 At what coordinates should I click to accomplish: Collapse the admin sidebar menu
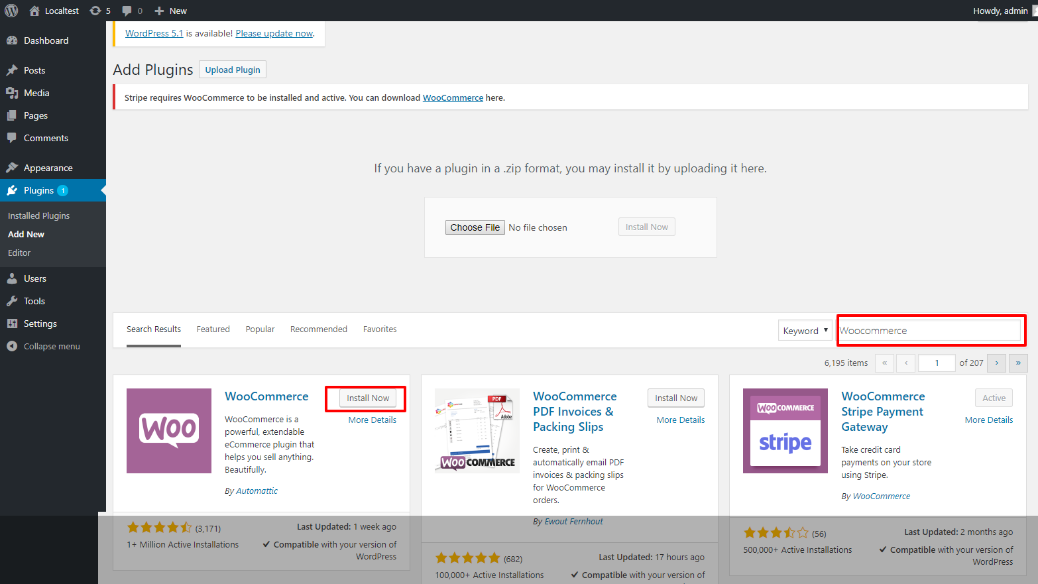pyautogui.click(x=44, y=346)
